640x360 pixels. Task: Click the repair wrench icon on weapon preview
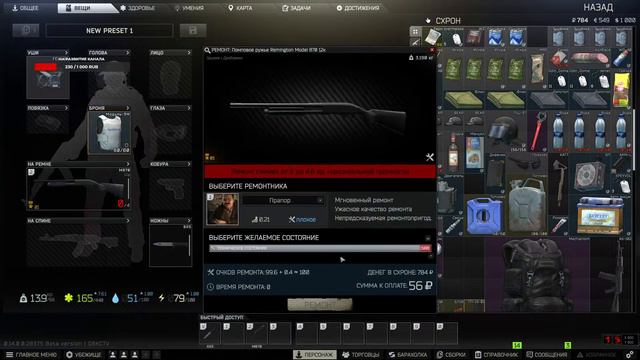click(429, 157)
